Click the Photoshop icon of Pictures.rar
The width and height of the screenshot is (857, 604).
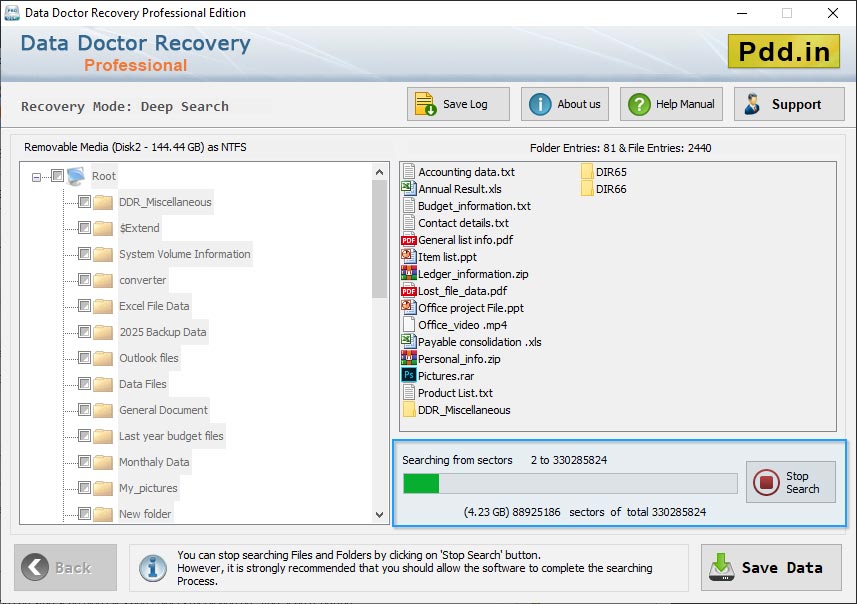point(409,376)
